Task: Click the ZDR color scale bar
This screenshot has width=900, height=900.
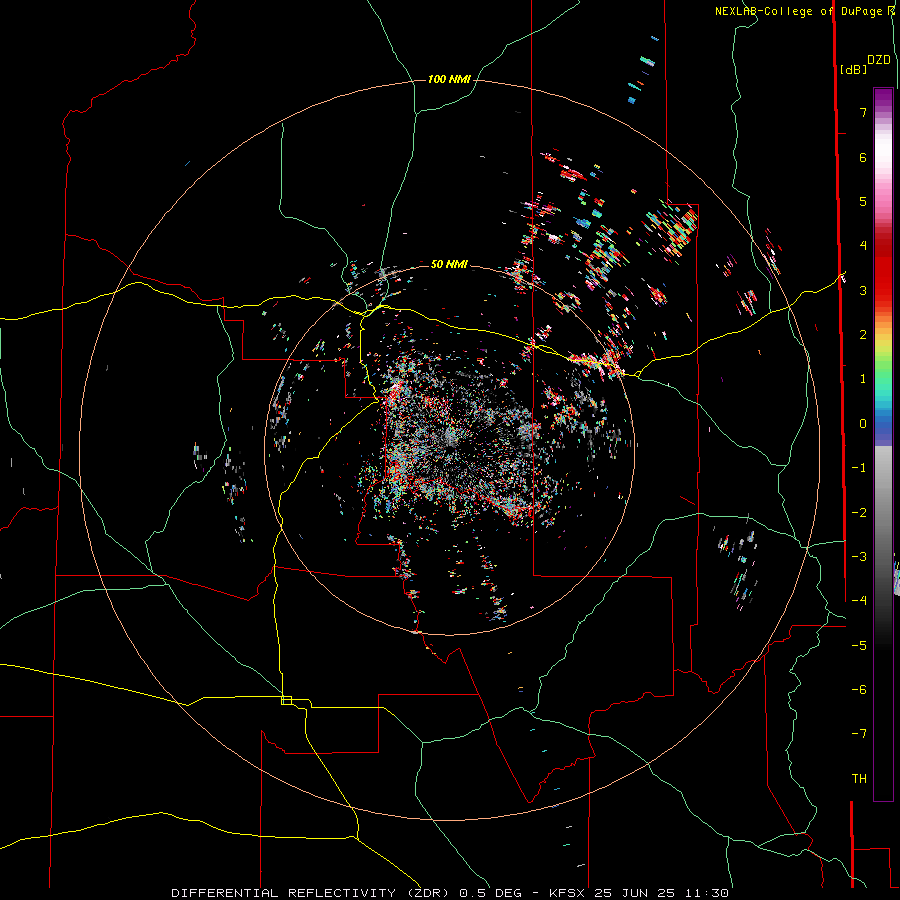Action: click(x=883, y=444)
